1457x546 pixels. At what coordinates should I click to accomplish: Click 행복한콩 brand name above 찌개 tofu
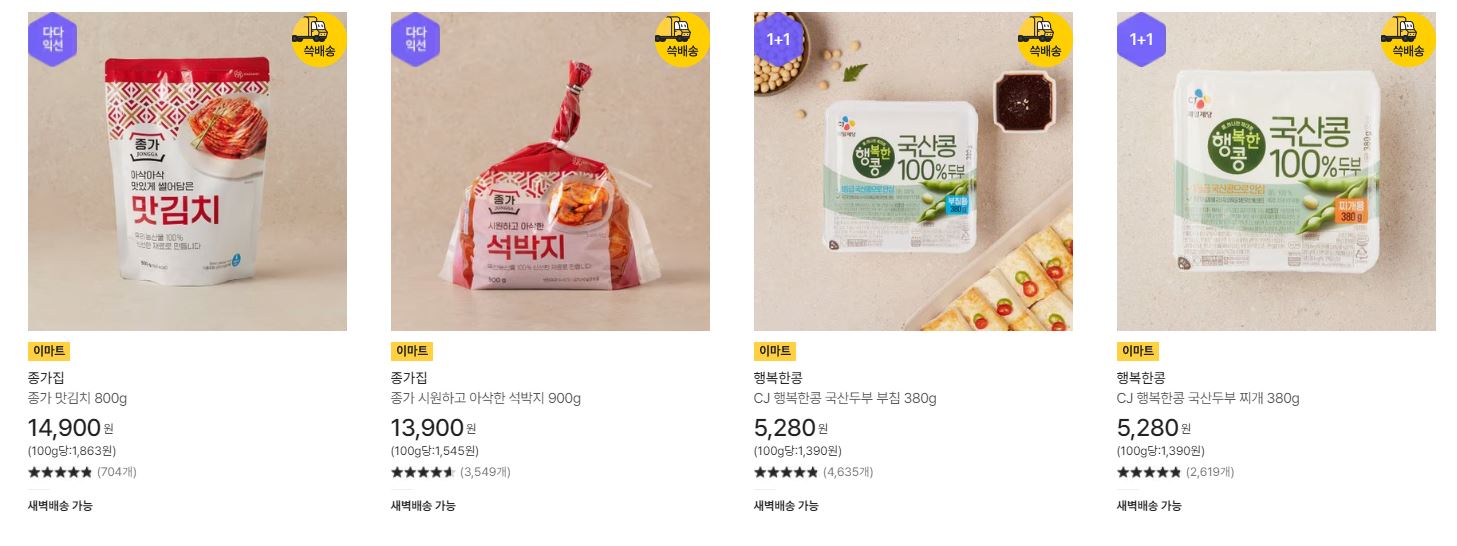(x=1141, y=378)
